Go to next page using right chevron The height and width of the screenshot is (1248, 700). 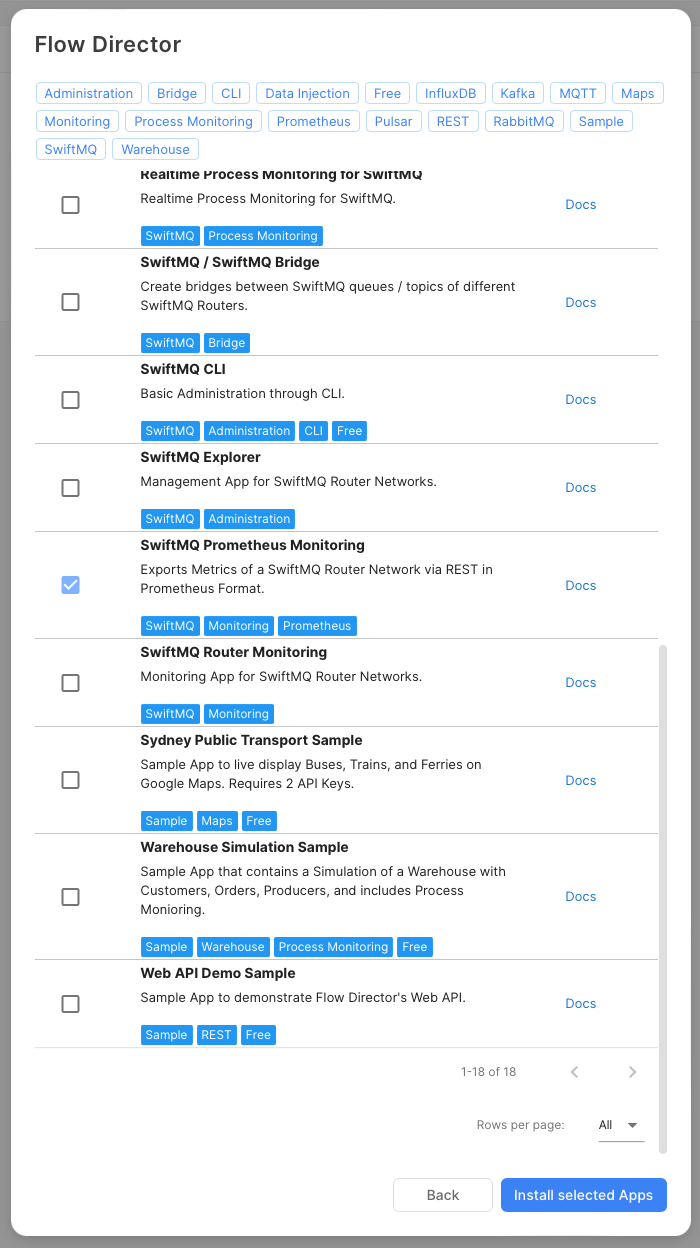tap(632, 1072)
